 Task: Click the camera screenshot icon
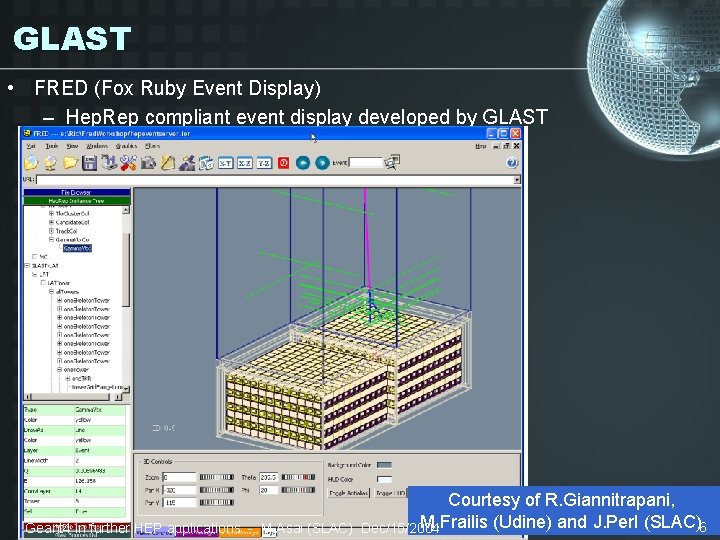[x=148, y=163]
